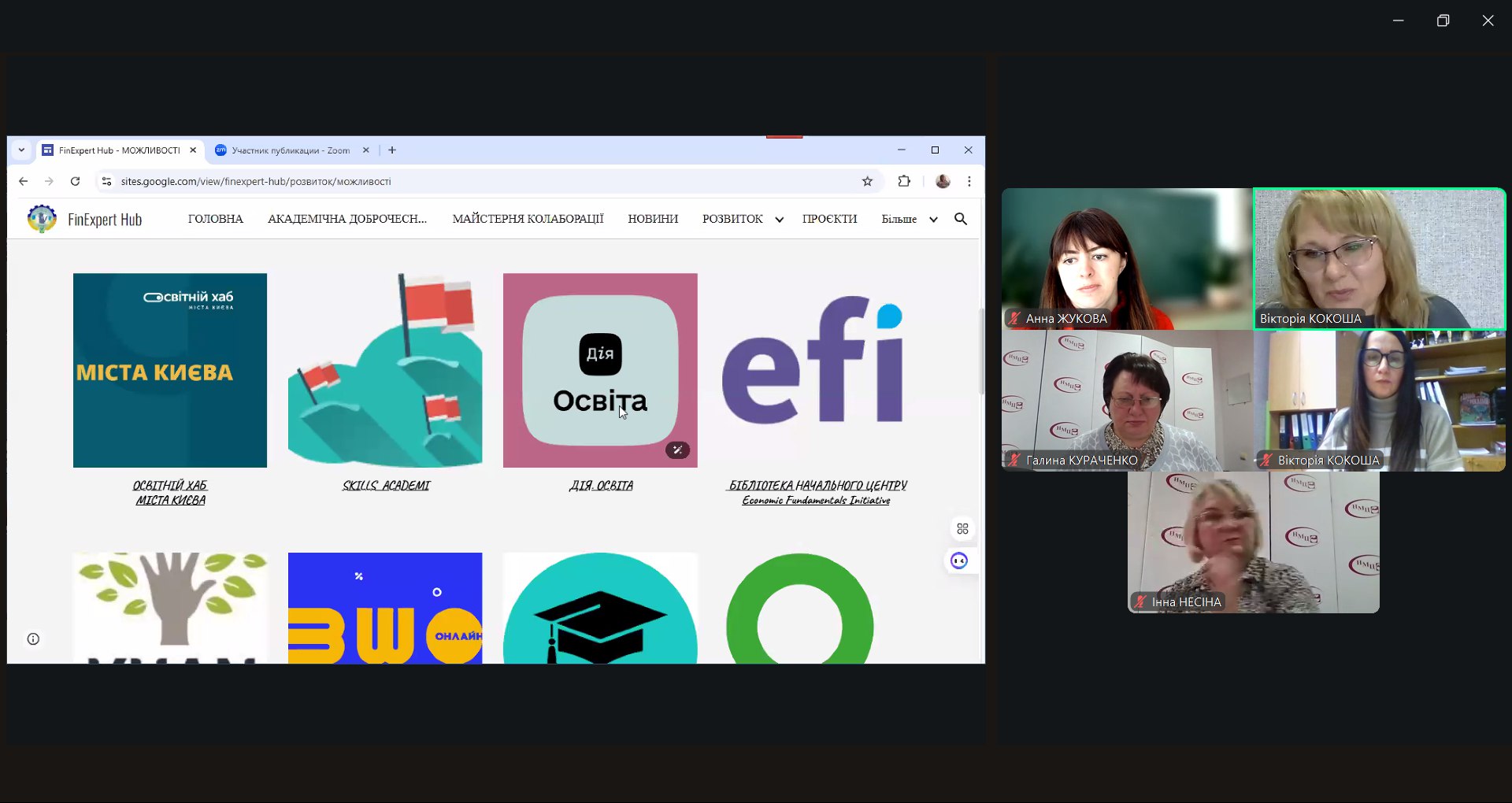Click the FinExpert Hub logo
The height and width of the screenshot is (803, 1512).
(42, 219)
